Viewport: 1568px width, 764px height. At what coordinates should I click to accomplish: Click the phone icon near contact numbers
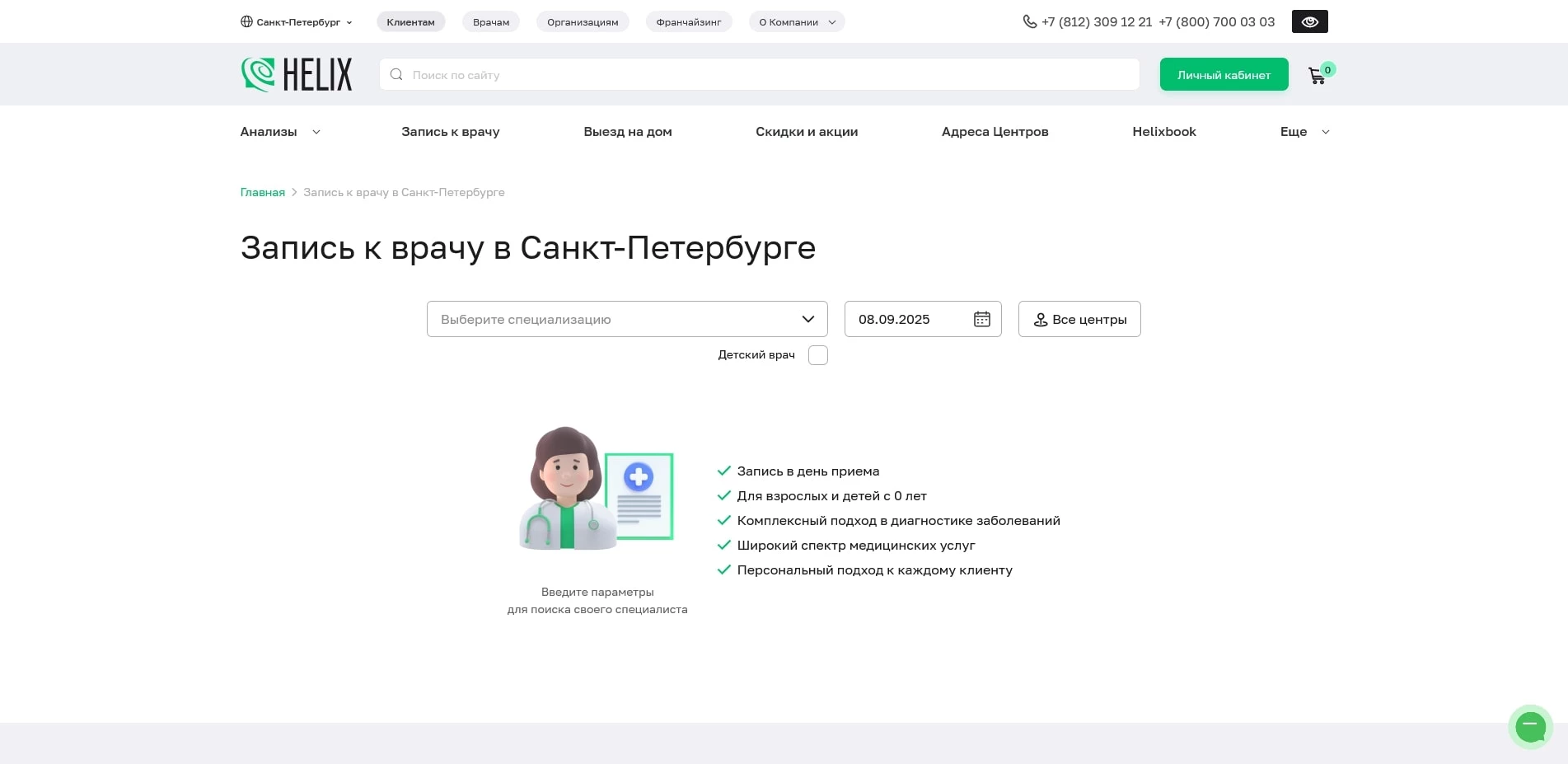1028,21
